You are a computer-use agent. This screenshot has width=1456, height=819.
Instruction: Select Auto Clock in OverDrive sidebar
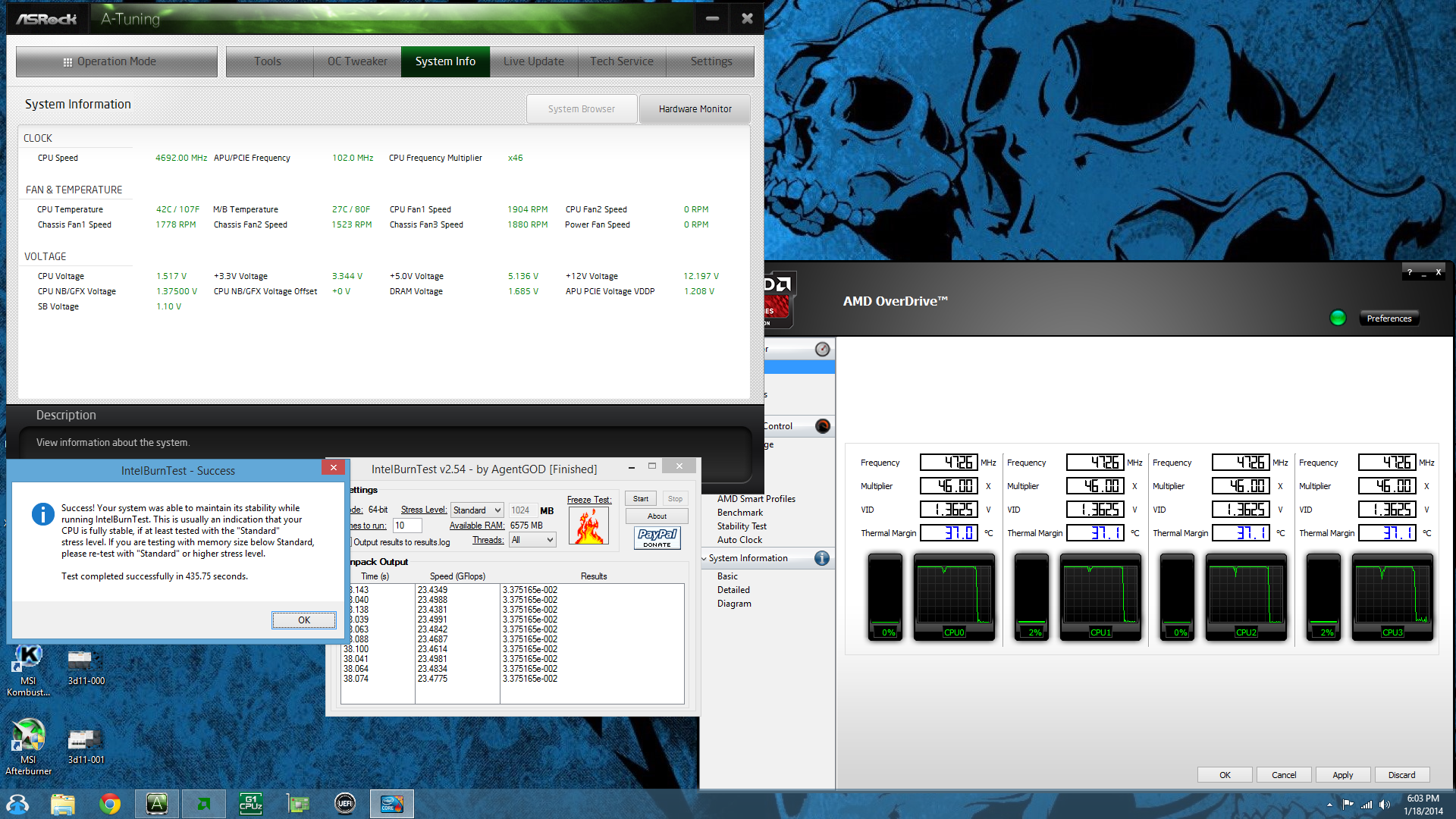739,540
